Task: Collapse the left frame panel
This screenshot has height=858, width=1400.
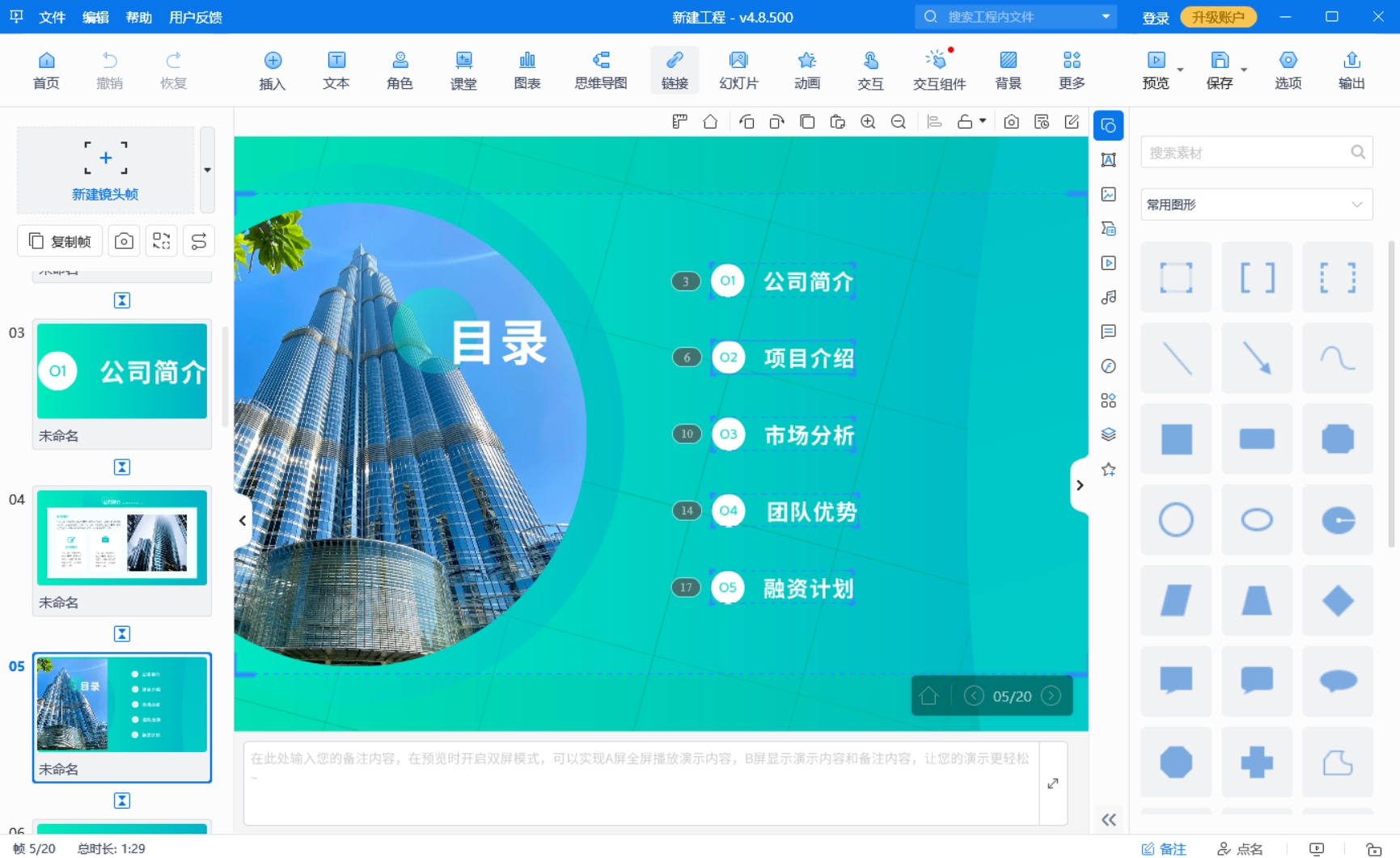Action: click(x=243, y=521)
